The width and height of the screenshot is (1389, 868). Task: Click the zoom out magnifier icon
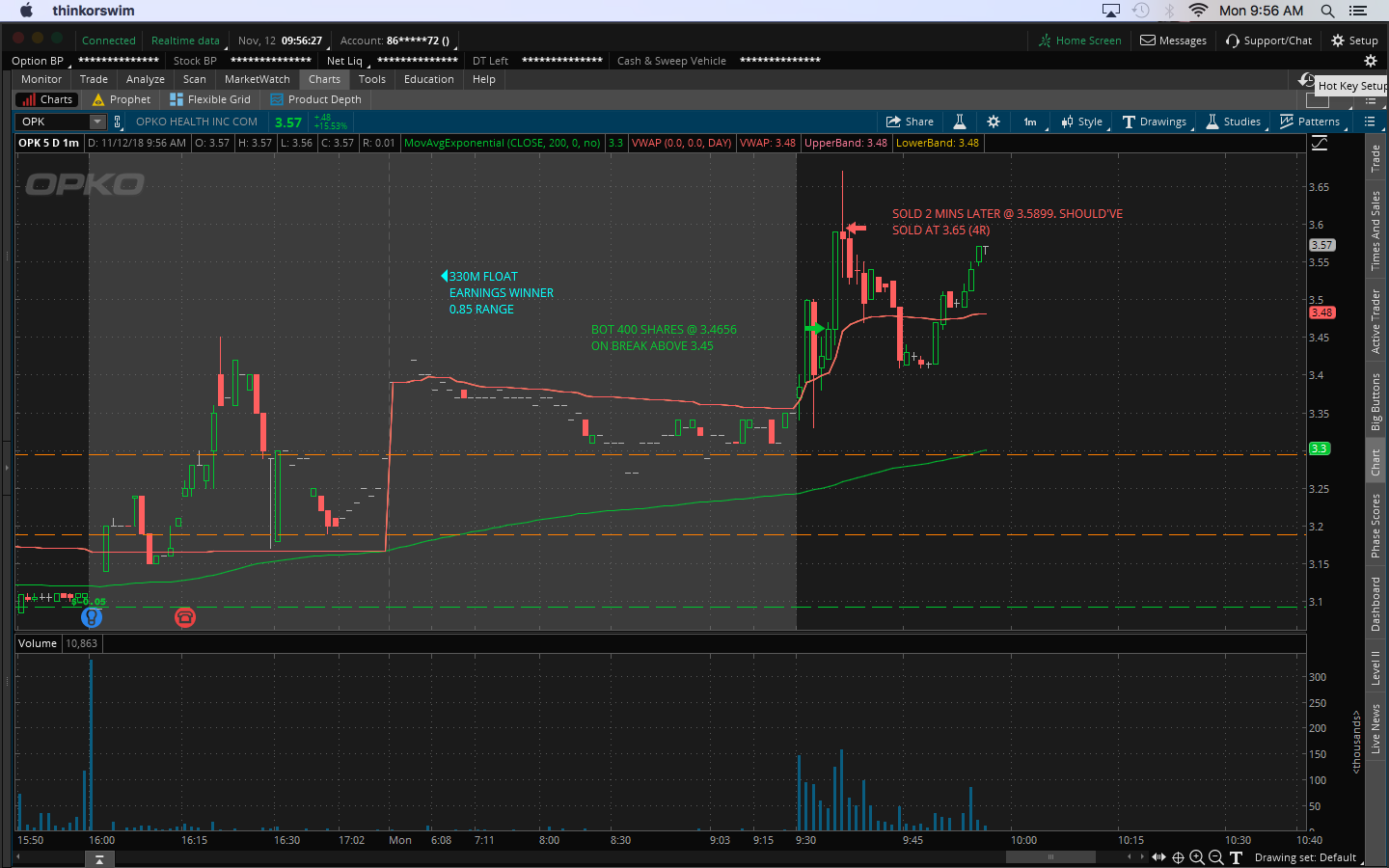pyautogui.click(x=1216, y=857)
